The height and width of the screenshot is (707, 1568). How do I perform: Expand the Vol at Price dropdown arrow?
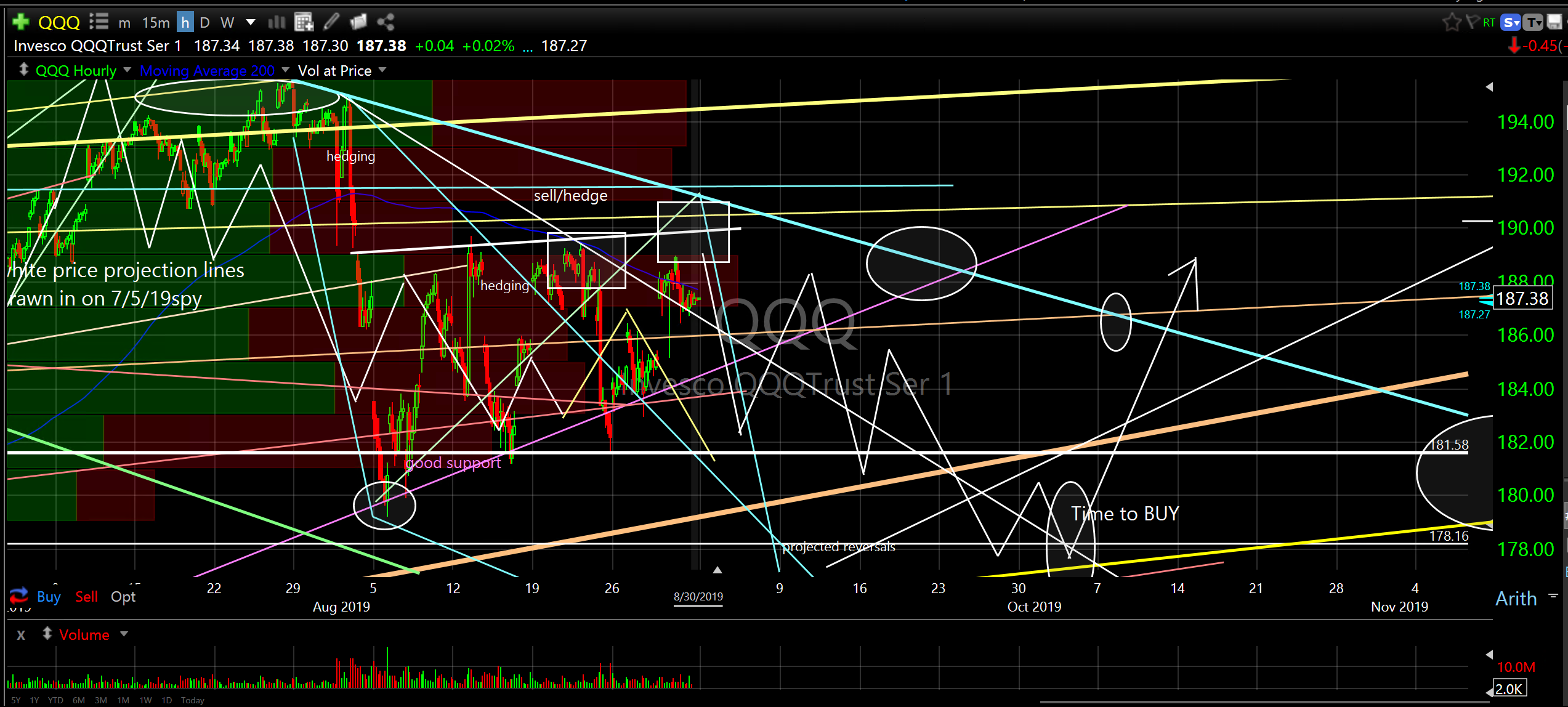click(x=382, y=70)
